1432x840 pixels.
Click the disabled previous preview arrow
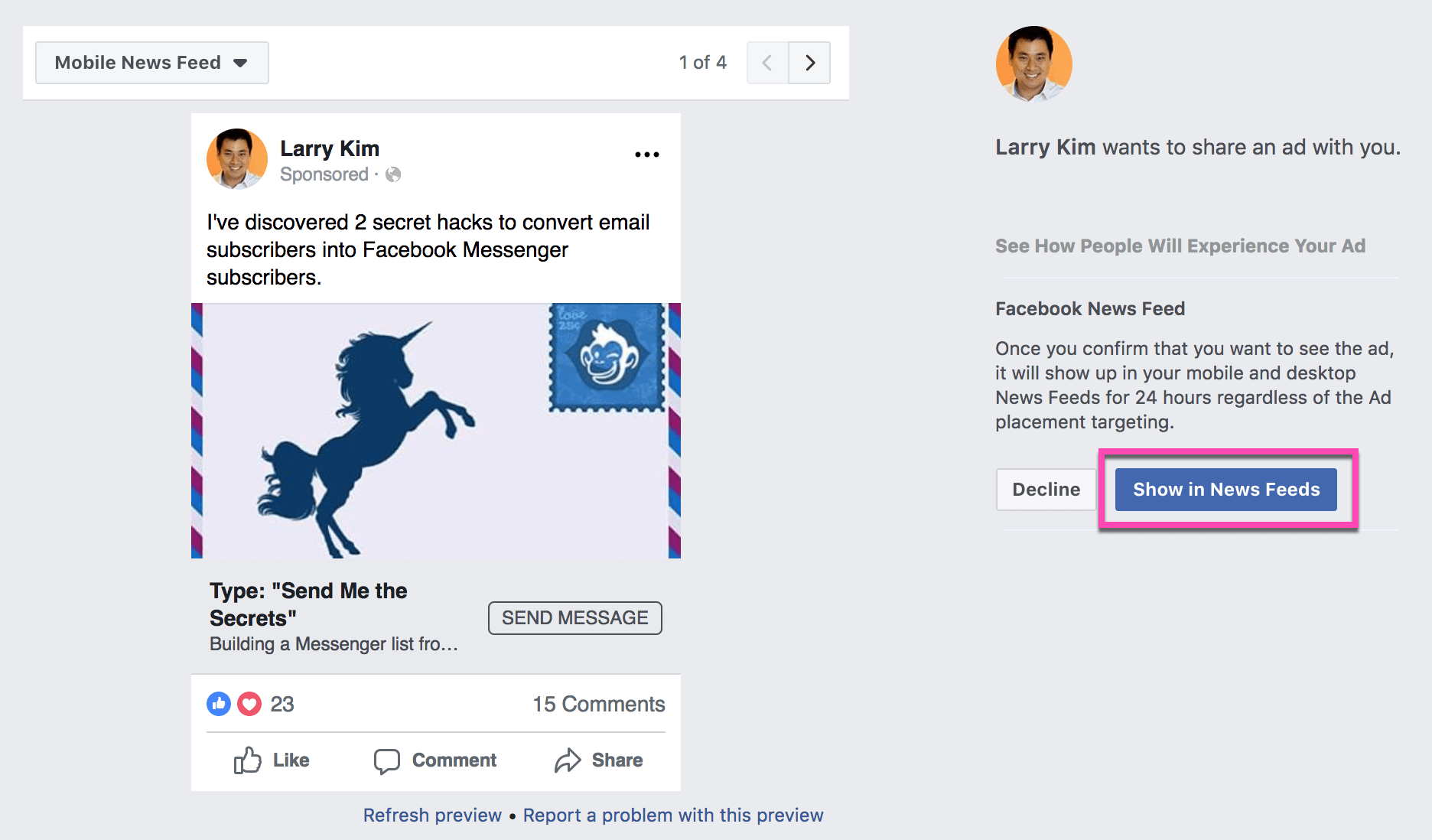[x=766, y=62]
